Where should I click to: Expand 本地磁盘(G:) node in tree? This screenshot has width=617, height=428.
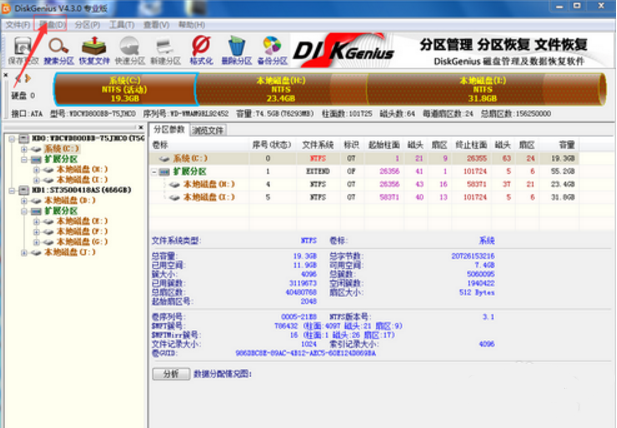[x=37, y=242]
